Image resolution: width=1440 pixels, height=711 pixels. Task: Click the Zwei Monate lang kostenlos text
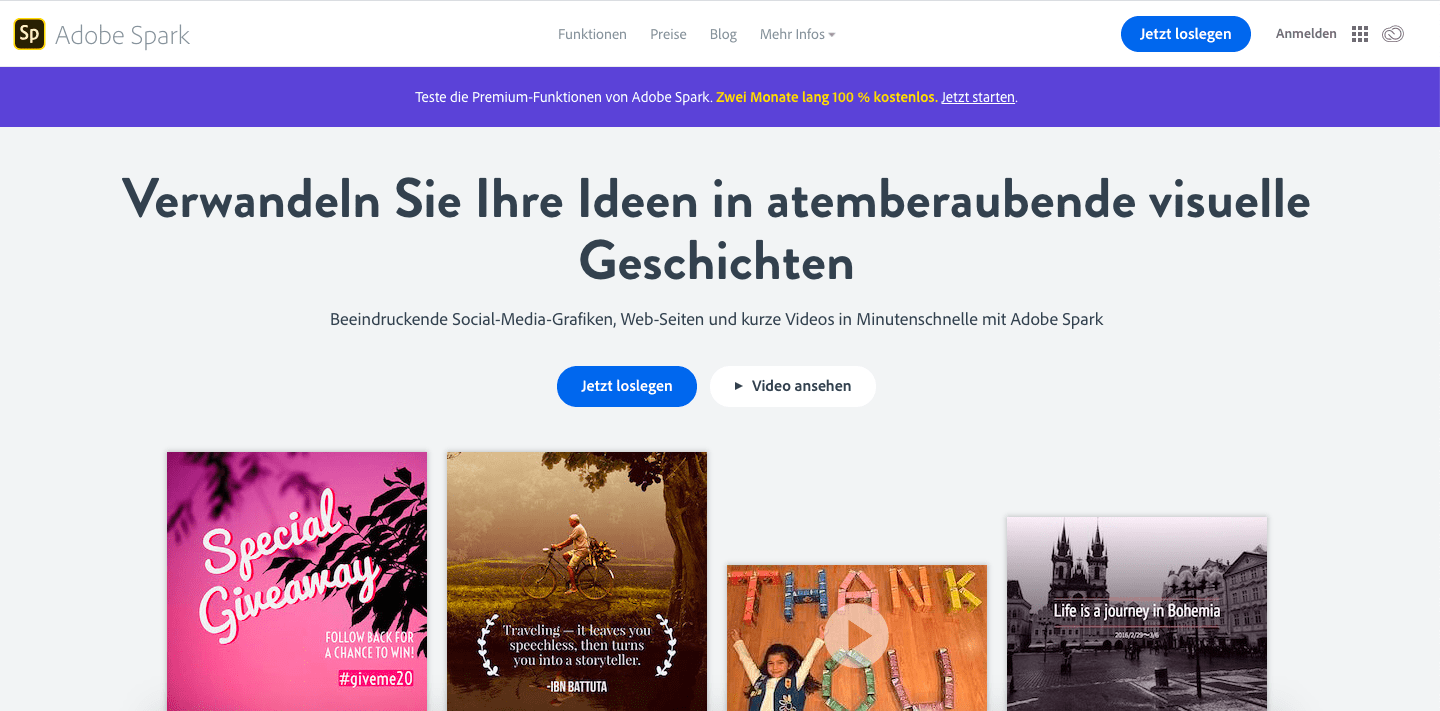pyautogui.click(x=827, y=97)
